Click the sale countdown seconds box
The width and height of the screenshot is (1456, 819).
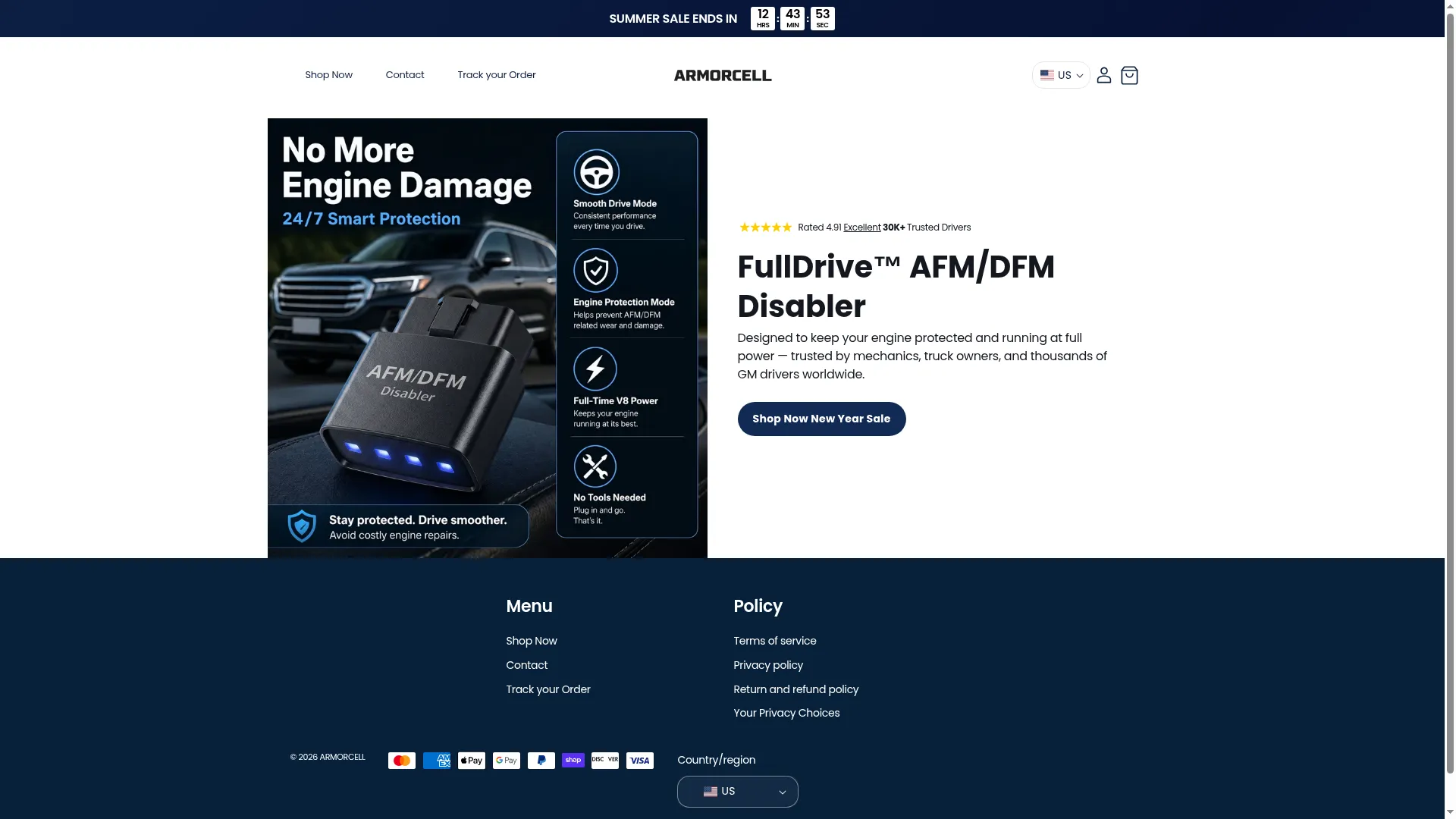(x=823, y=19)
